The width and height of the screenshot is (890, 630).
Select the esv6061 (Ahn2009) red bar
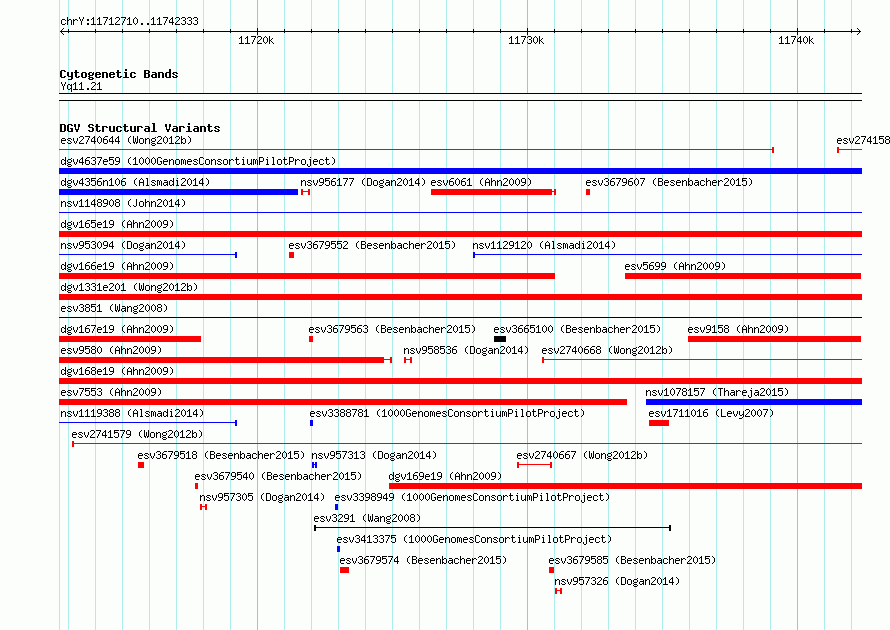pos(492,192)
